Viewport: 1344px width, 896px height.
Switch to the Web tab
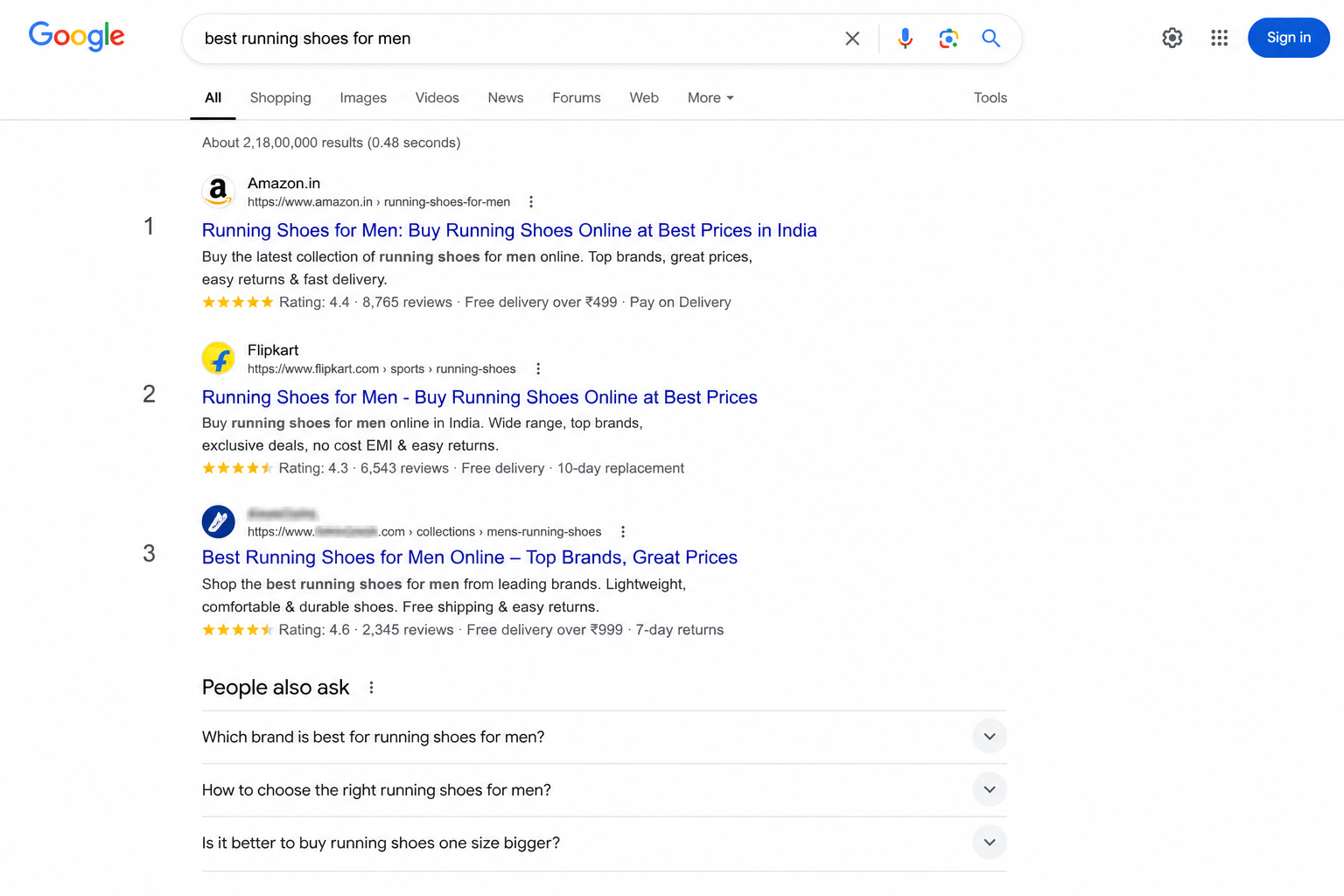point(644,98)
